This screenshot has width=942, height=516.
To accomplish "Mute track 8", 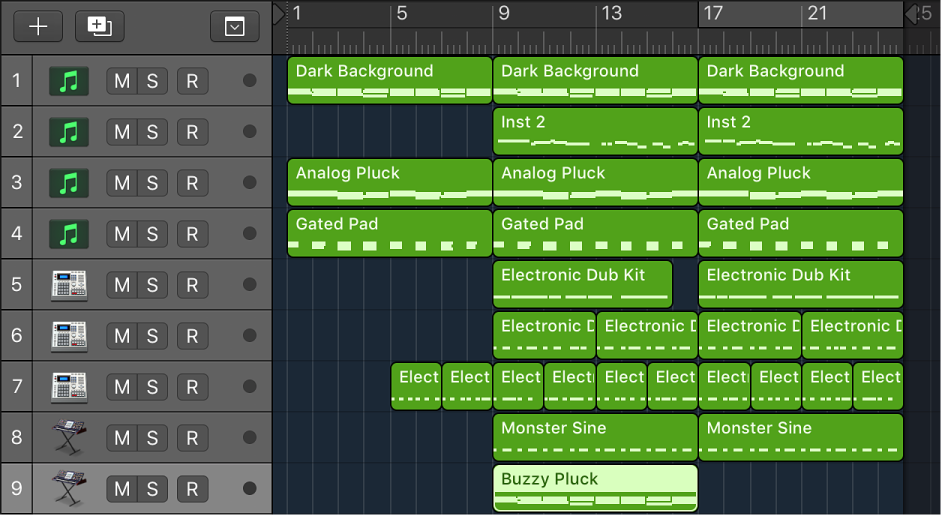I will point(122,439).
